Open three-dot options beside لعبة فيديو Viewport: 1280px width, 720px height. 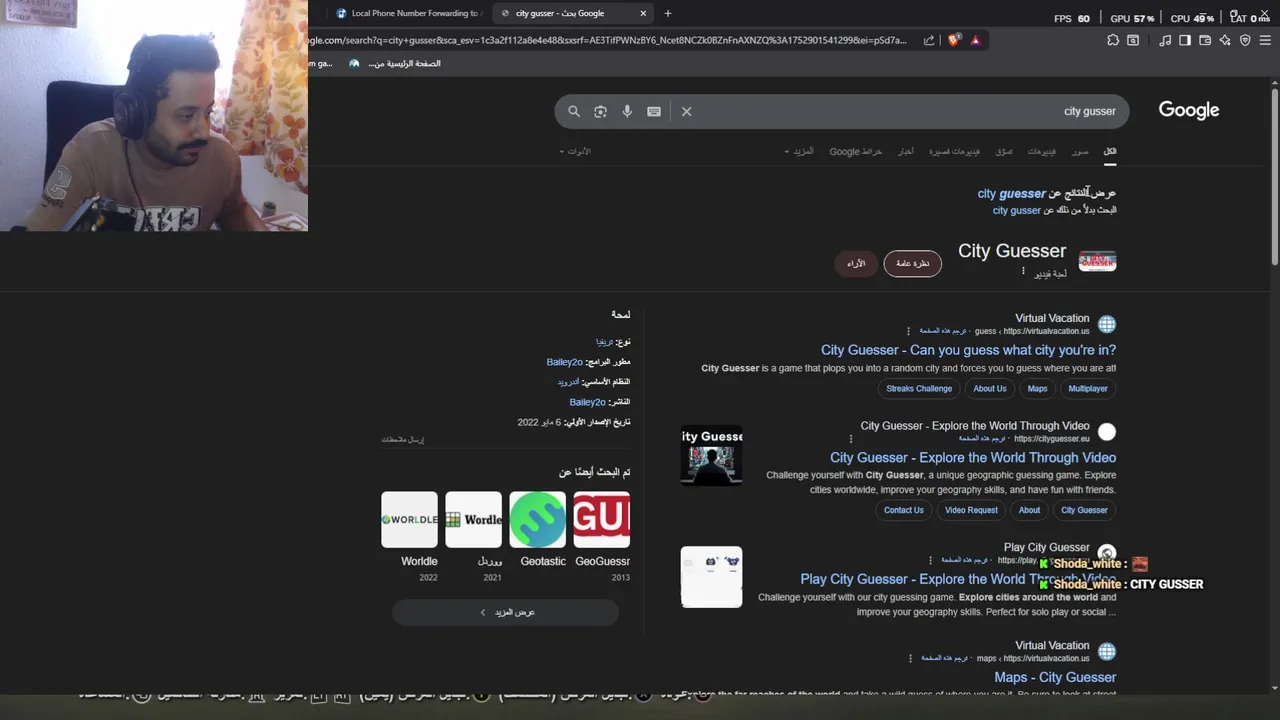pyautogui.click(x=1023, y=272)
